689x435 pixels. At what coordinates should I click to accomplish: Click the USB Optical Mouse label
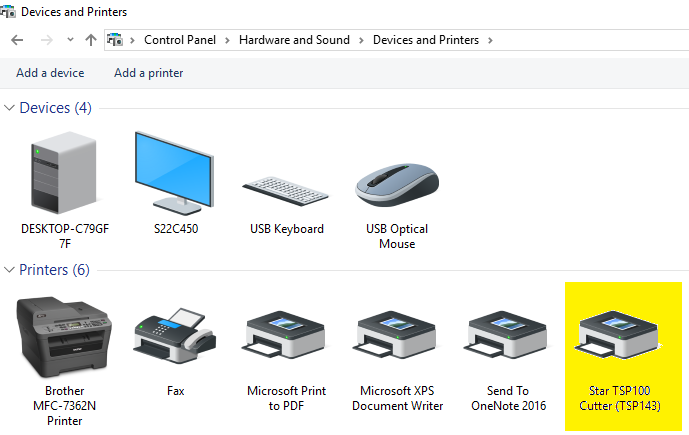coord(397,236)
